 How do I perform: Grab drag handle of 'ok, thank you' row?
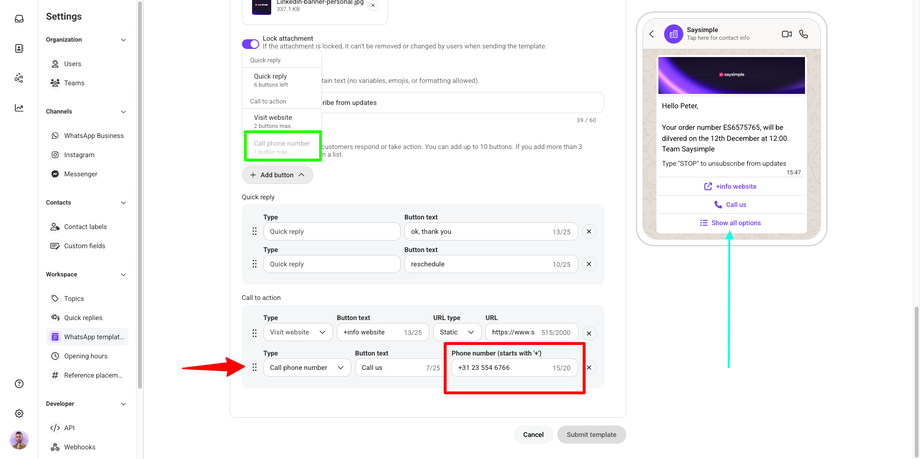(255, 231)
